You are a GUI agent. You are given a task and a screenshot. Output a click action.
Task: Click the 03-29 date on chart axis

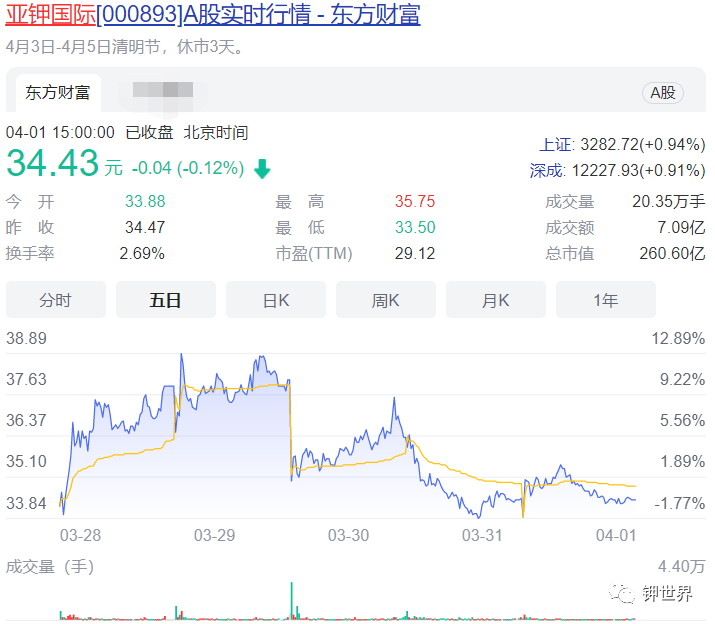click(x=214, y=535)
